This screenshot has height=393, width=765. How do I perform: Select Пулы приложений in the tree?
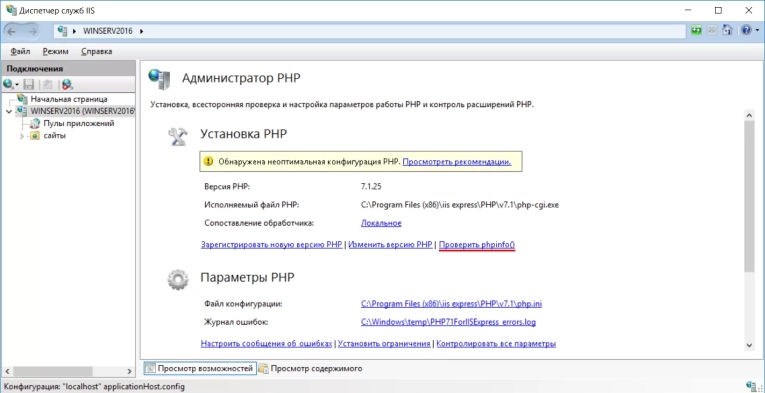(79, 123)
